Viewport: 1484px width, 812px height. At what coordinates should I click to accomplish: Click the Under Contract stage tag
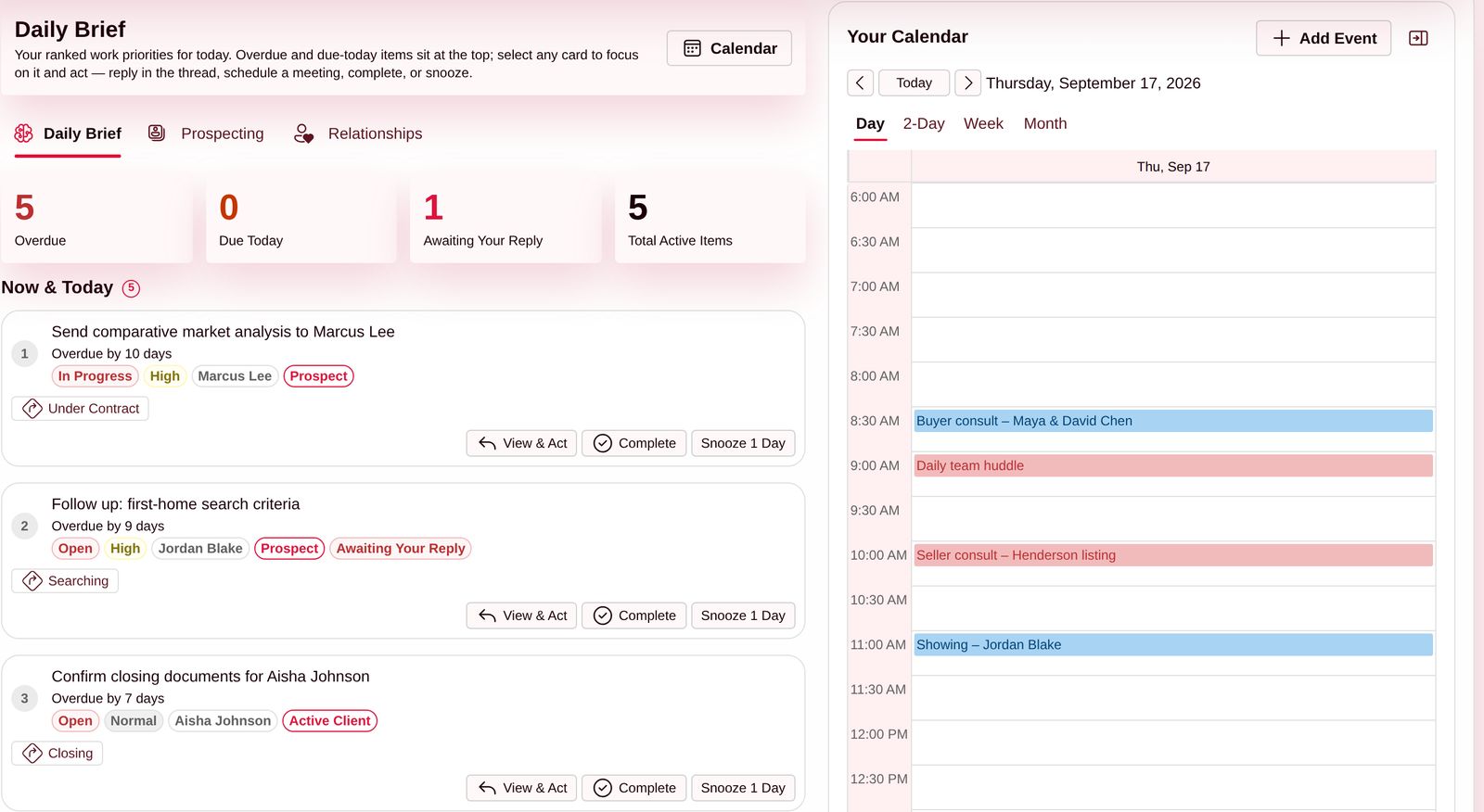pos(80,409)
